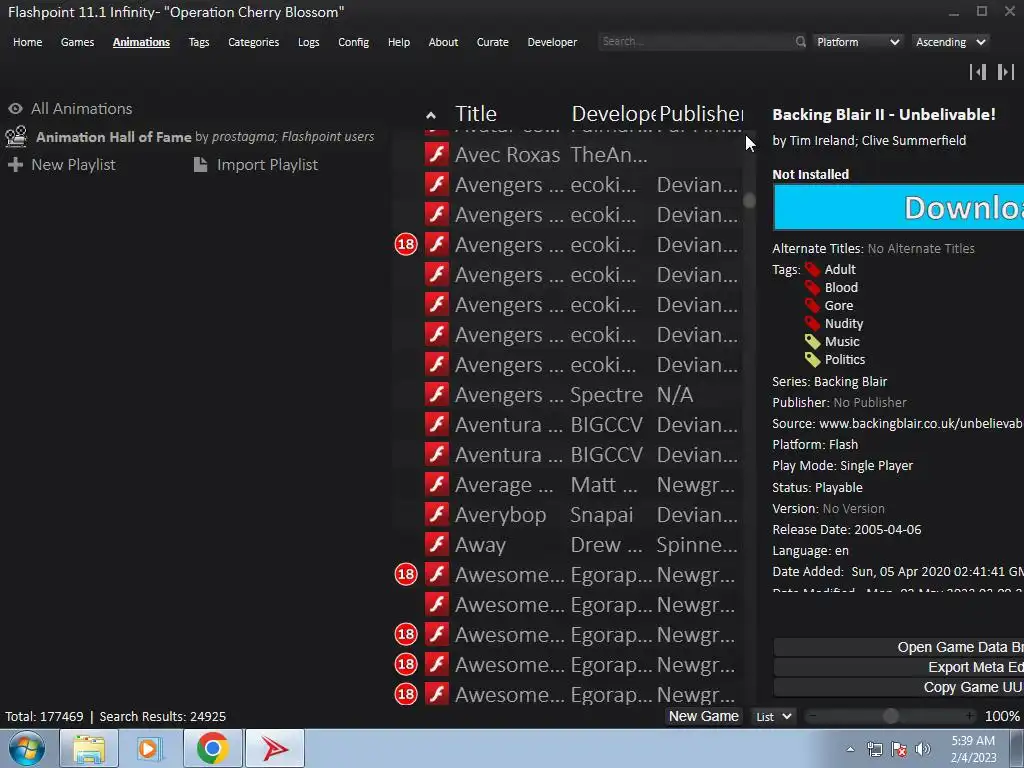Click the Music tag icon
Screen dimensions: 1024x768
point(812,342)
